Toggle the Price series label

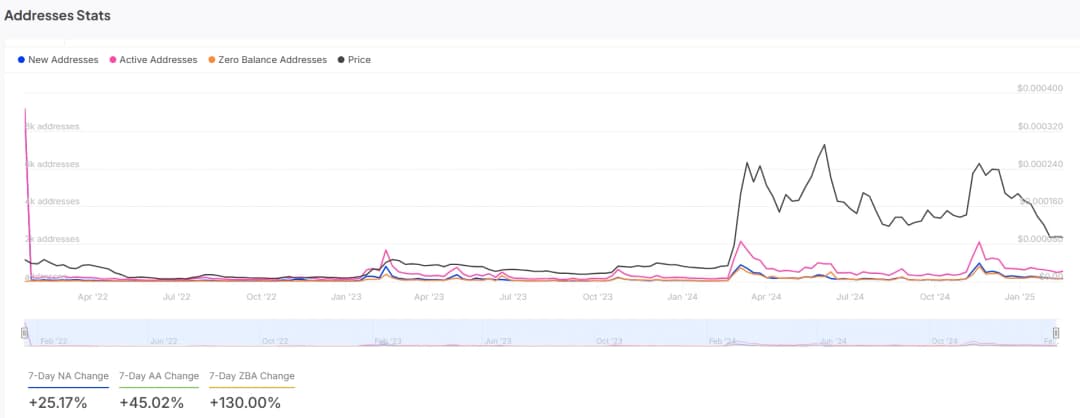[359, 60]
